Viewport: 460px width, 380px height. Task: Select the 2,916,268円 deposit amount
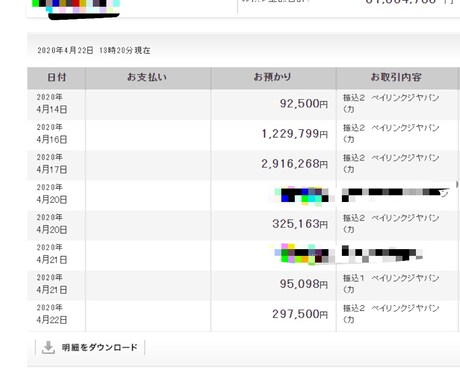295,164
